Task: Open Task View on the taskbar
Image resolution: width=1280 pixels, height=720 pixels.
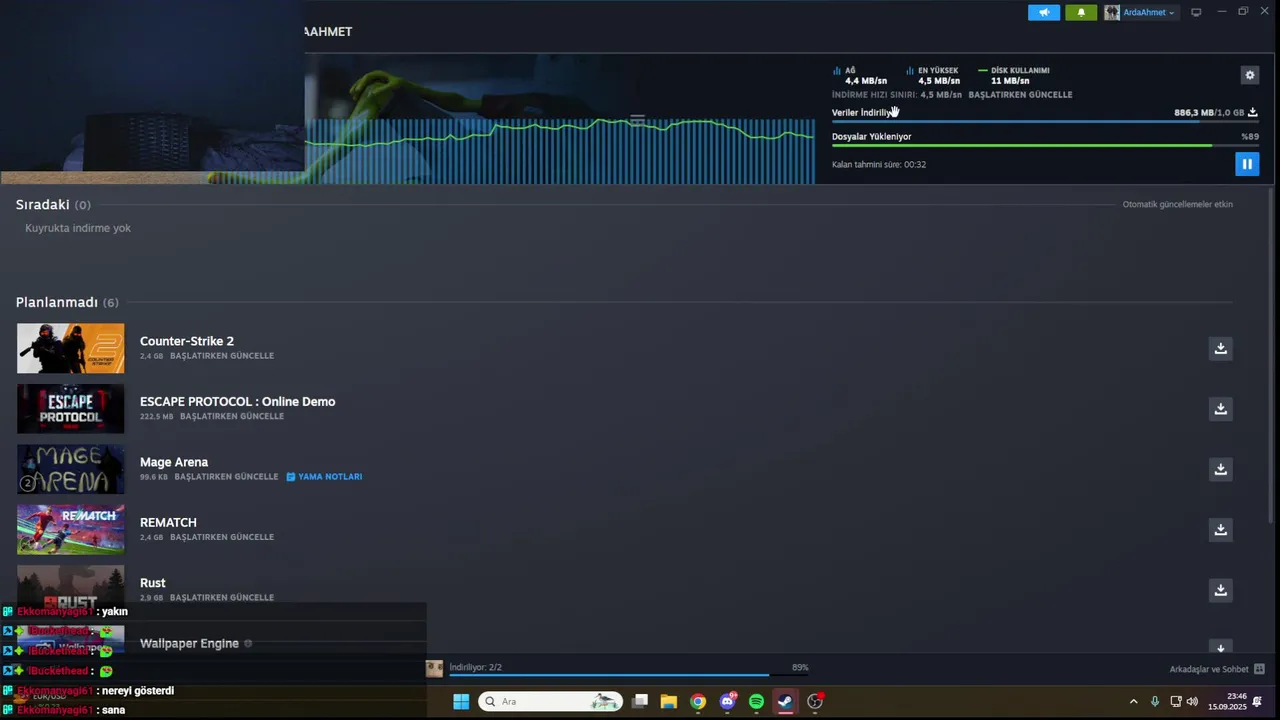Action: click(x=640, y=702)
